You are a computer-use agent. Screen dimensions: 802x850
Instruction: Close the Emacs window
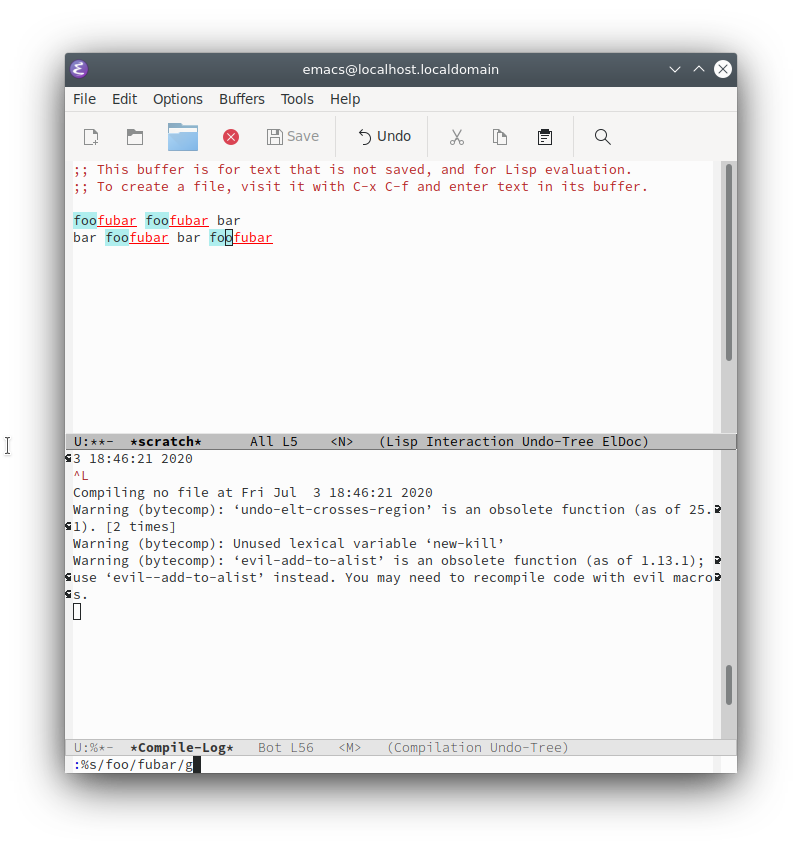coord(723,69)
